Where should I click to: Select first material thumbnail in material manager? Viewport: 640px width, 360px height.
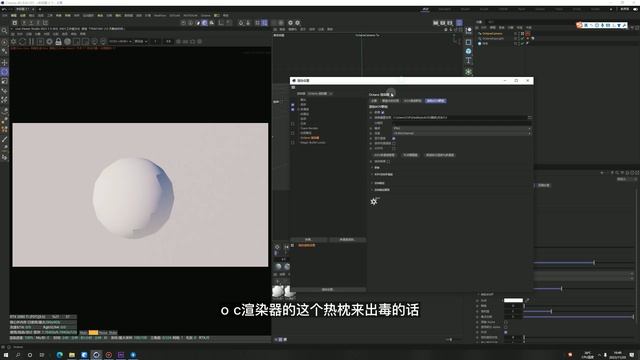point(278,291)
